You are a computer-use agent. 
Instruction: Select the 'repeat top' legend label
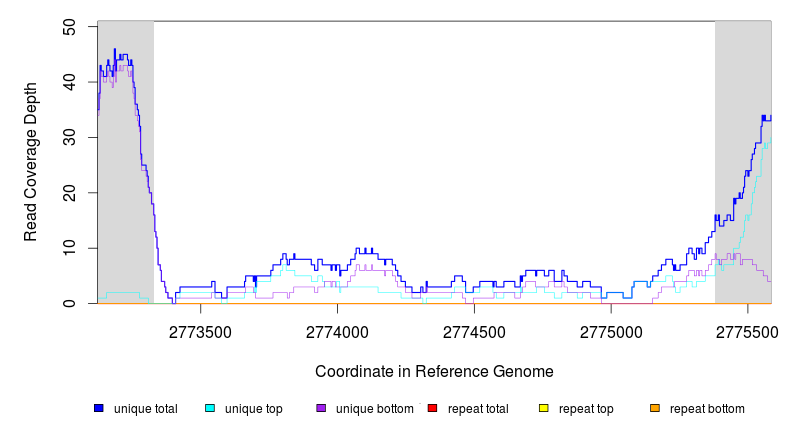click(586, 409)
